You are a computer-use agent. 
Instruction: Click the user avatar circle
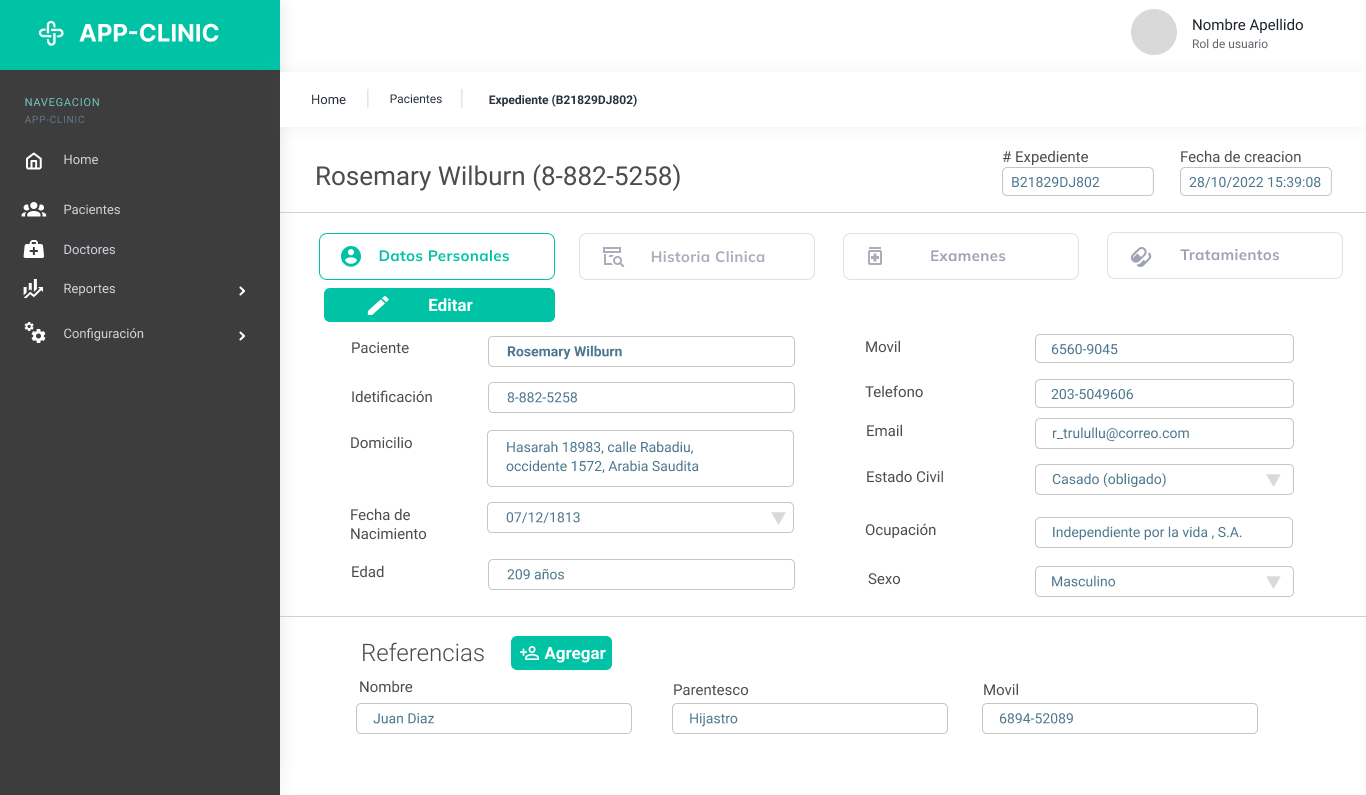[x=1153, y=32]
